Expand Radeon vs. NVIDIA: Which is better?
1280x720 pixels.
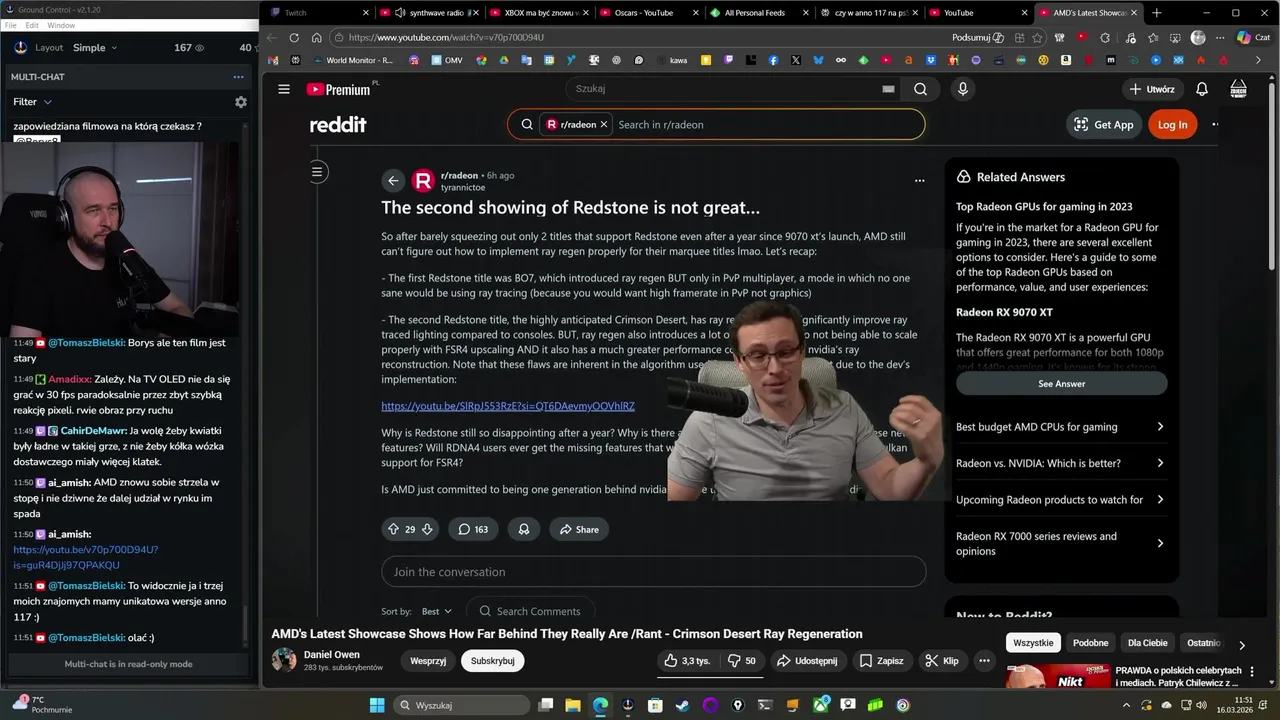(x=1061, y=463)
